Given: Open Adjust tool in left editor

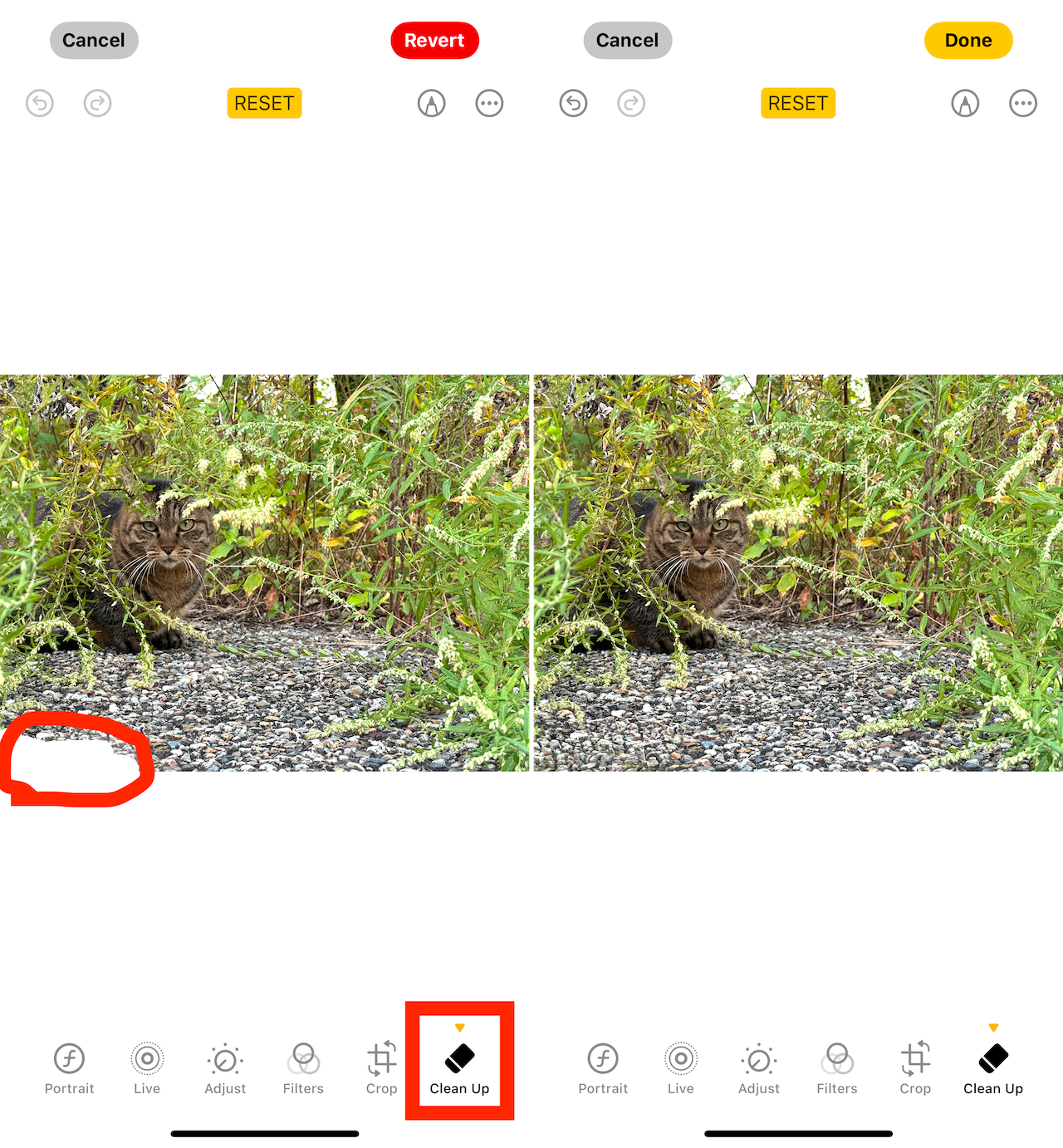Looking at the screenshot, I should tap(225, 1068).
